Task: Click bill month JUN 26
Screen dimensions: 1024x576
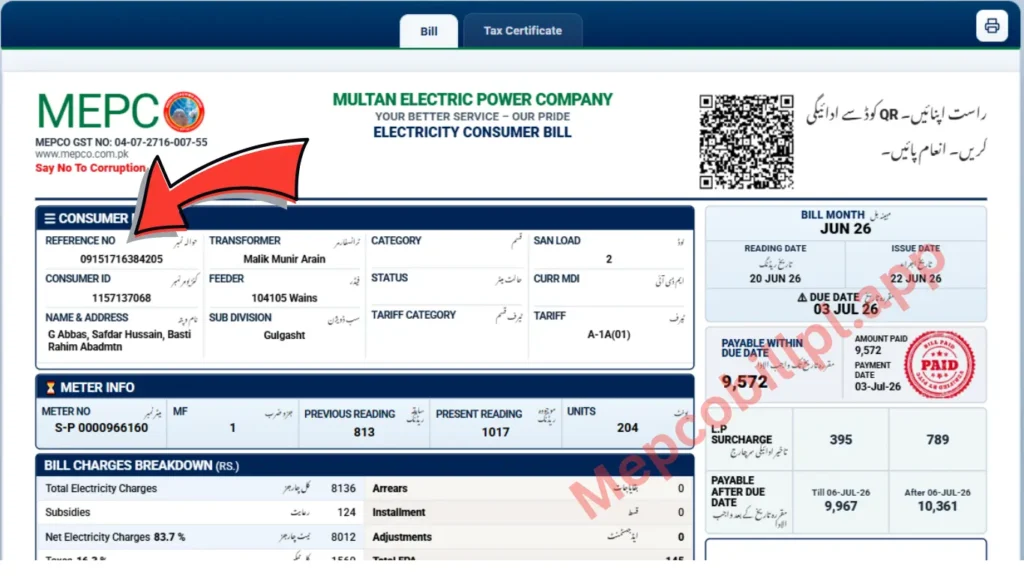Action: coord(845,229)
